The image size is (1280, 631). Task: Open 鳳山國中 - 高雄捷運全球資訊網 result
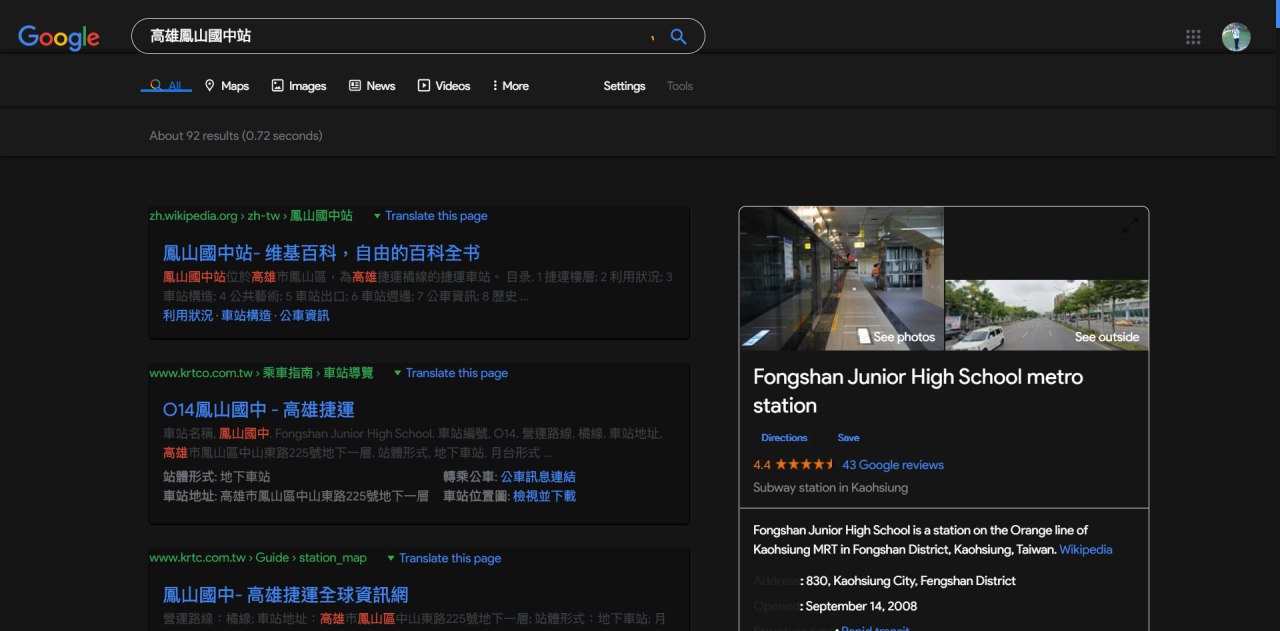tap(285, 595)
